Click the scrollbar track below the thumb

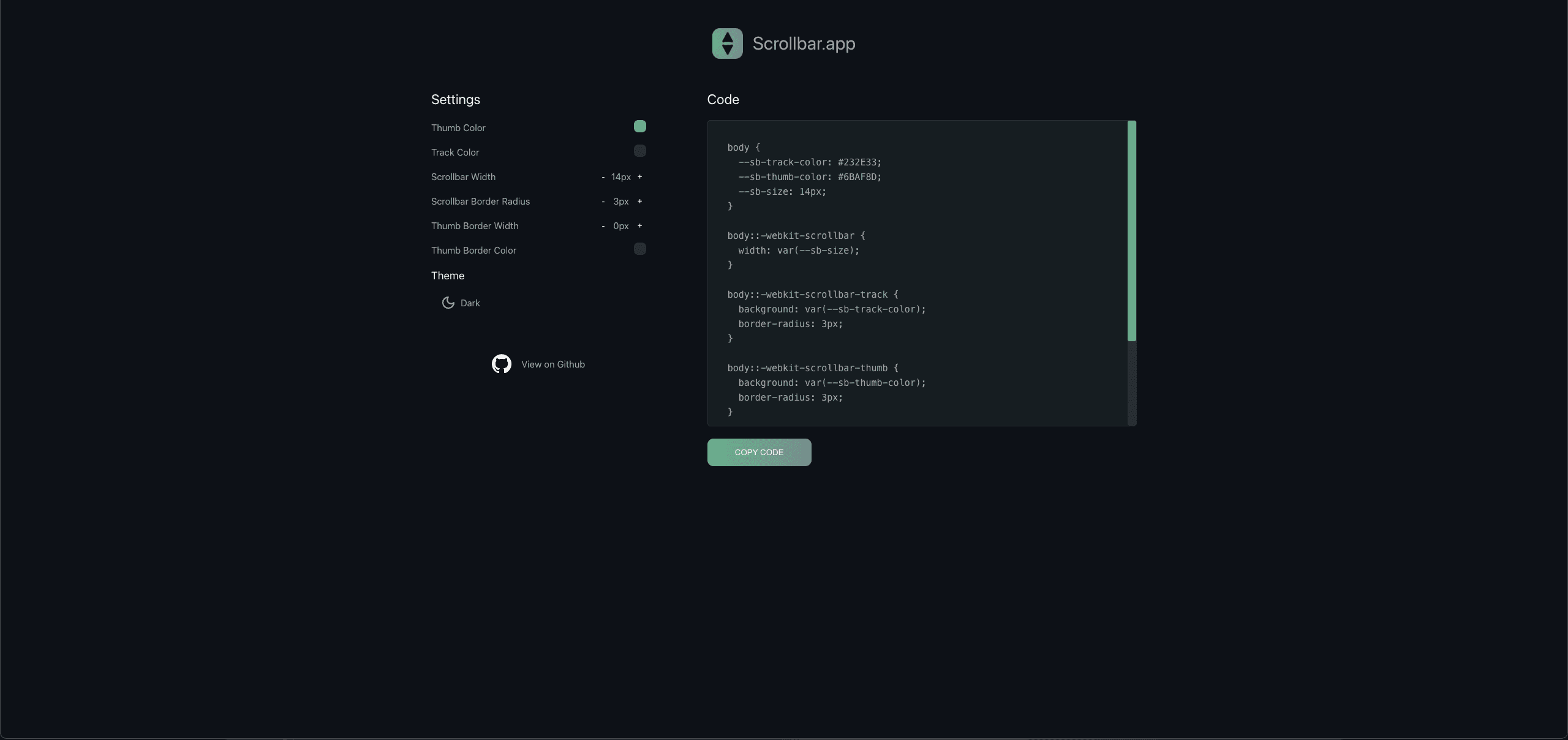1131,383
